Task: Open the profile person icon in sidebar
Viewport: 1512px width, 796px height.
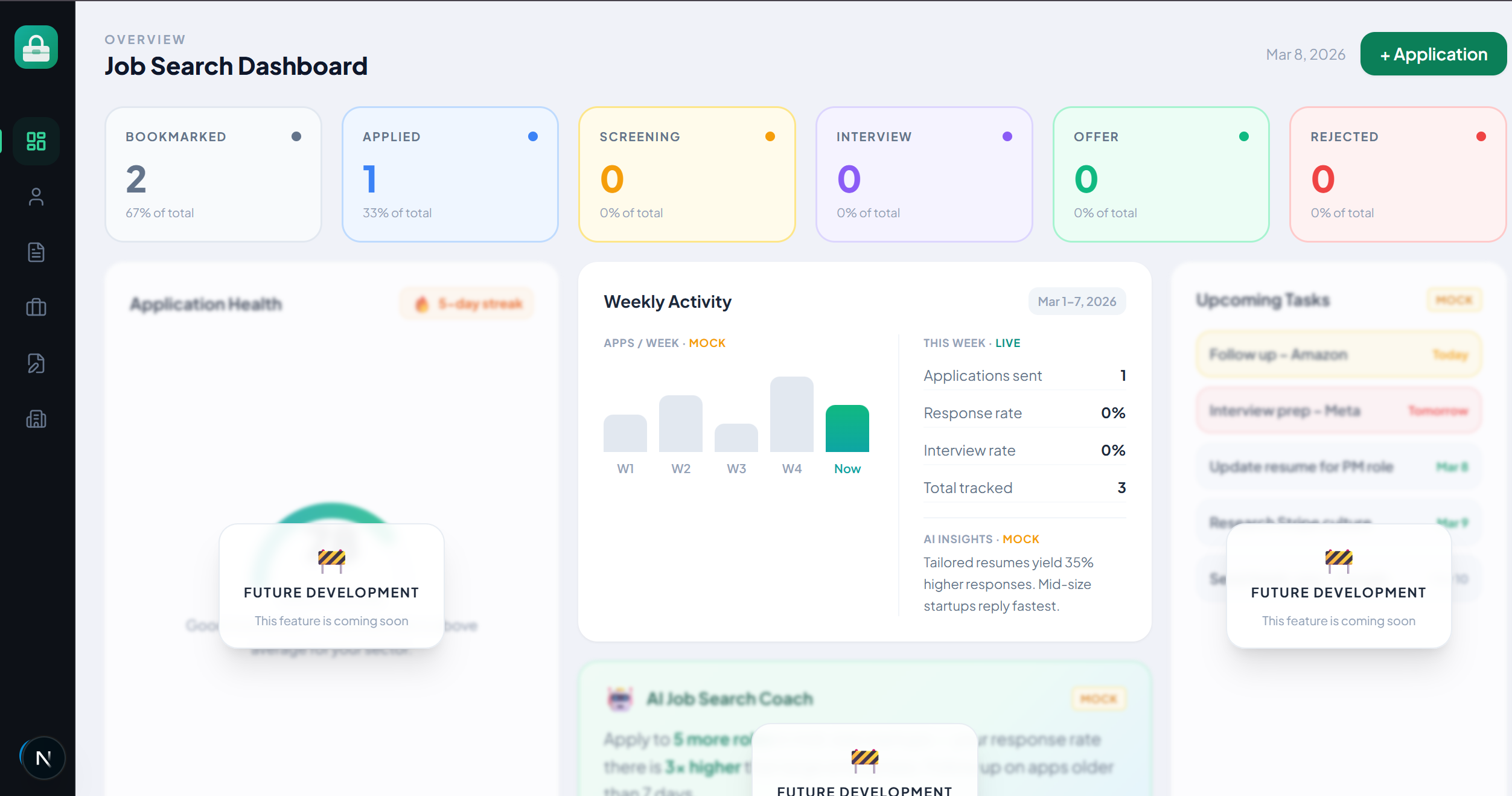Action: 36,197
